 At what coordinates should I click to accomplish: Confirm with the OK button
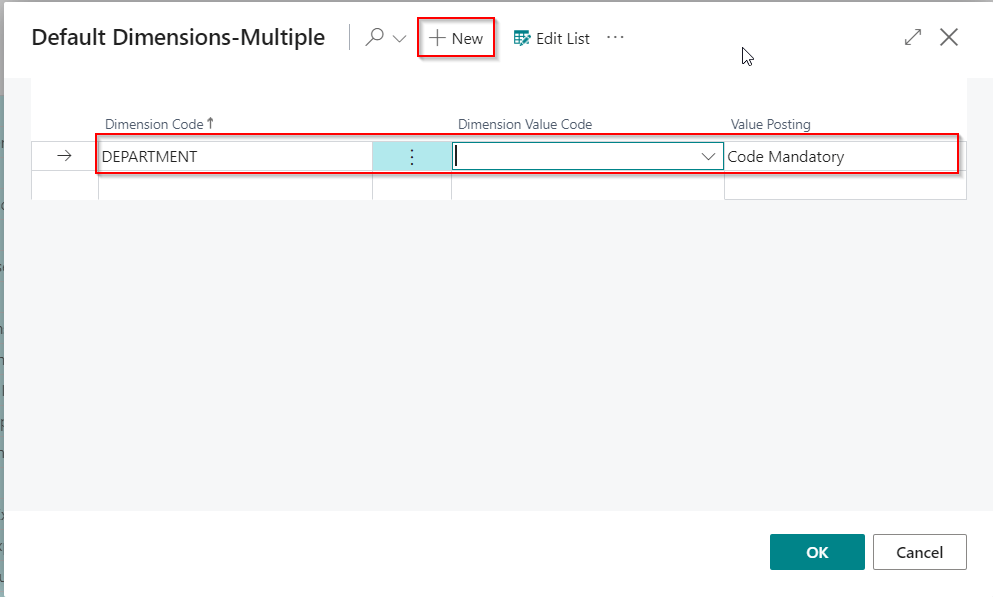point(816,552)
